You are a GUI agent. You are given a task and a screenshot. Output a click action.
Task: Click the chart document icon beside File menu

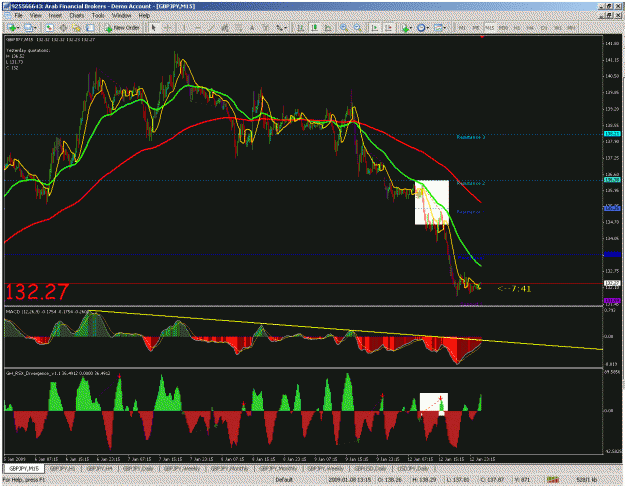tap(8, 16)
